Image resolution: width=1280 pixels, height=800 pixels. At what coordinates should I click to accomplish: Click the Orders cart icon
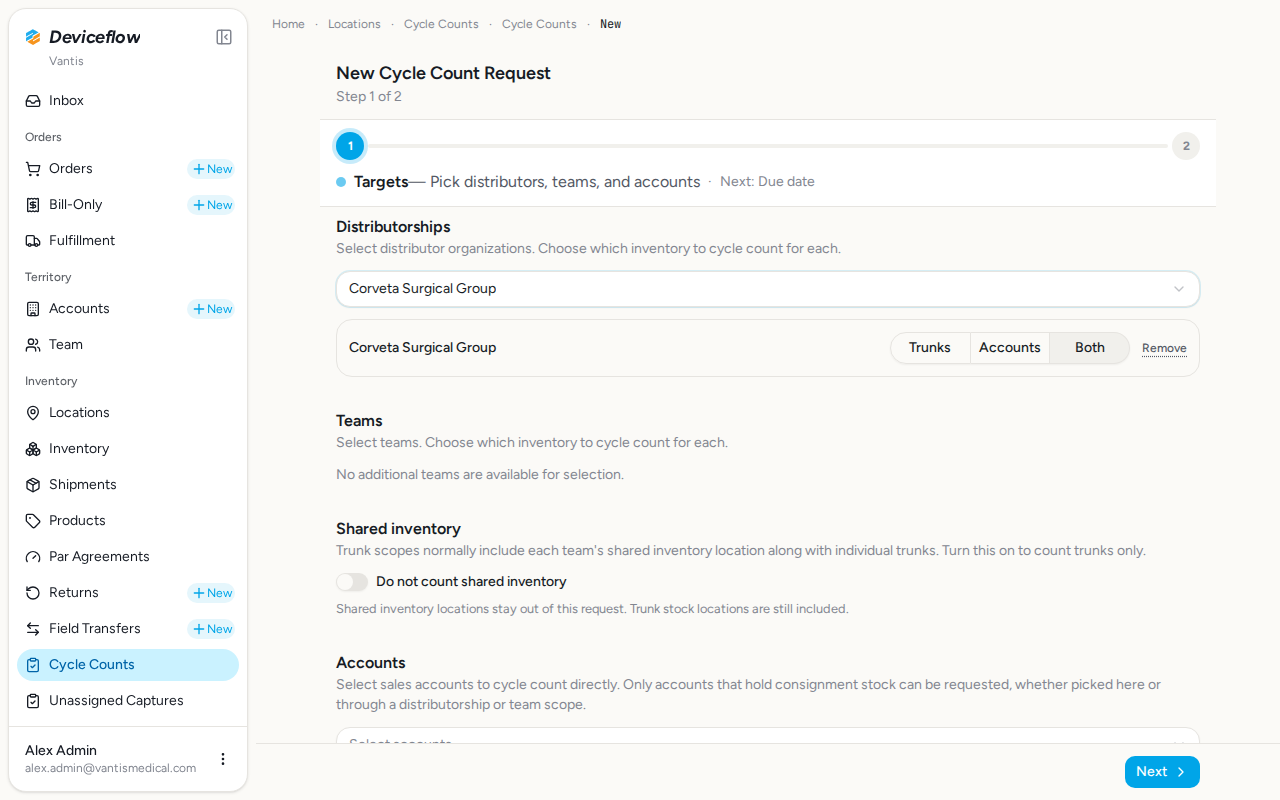(33, 169)
